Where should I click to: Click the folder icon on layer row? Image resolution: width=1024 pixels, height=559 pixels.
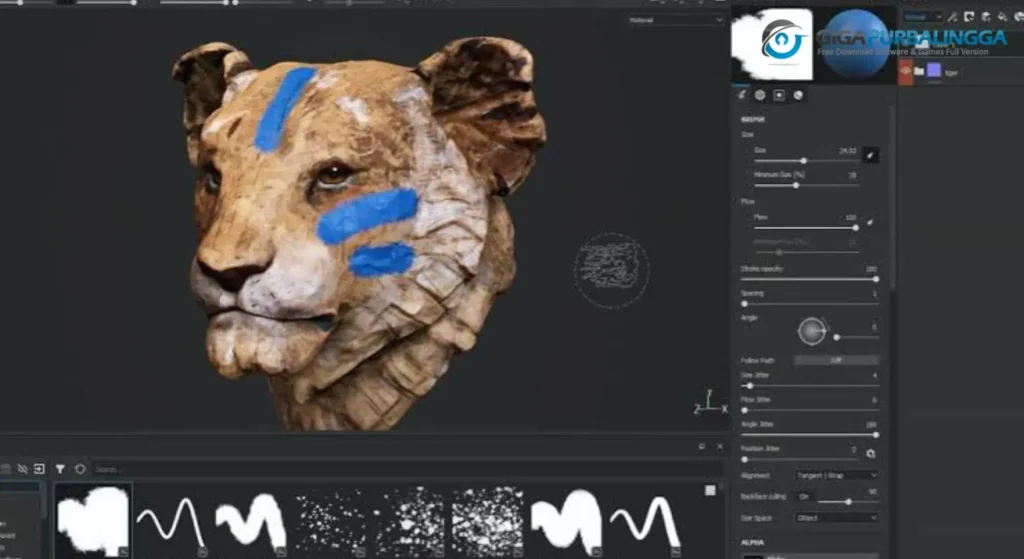tap(919, 71)
